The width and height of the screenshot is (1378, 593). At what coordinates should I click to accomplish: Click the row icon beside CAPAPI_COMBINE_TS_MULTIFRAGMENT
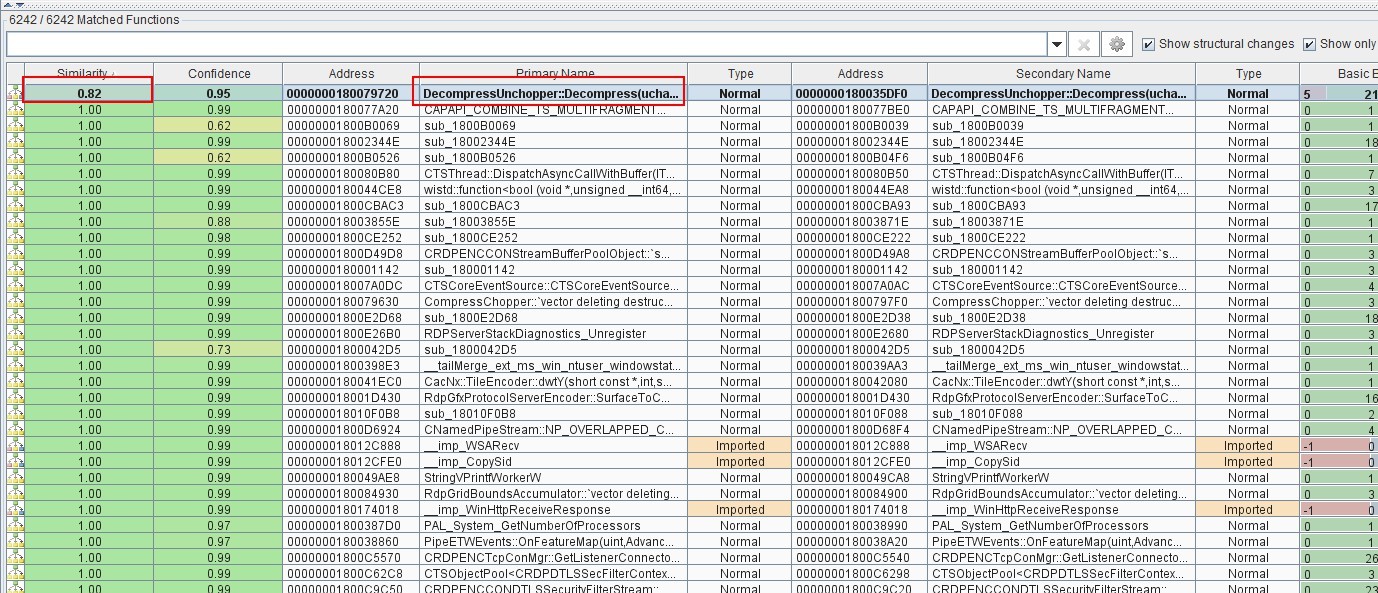tap(14, 110)
